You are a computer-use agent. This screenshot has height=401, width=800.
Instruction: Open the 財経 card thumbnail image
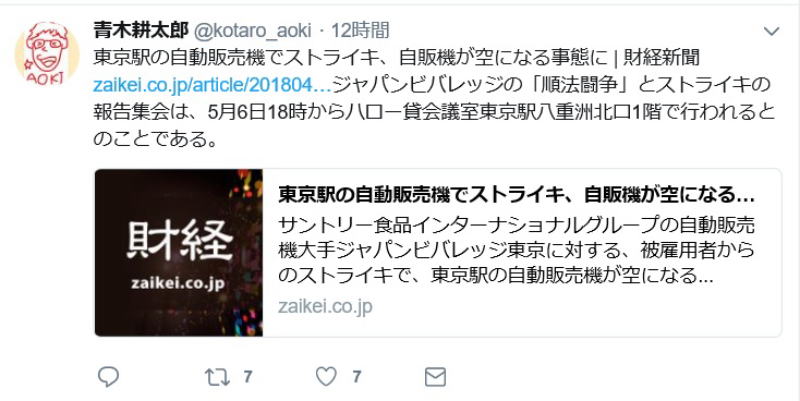(x=179, y=253)
